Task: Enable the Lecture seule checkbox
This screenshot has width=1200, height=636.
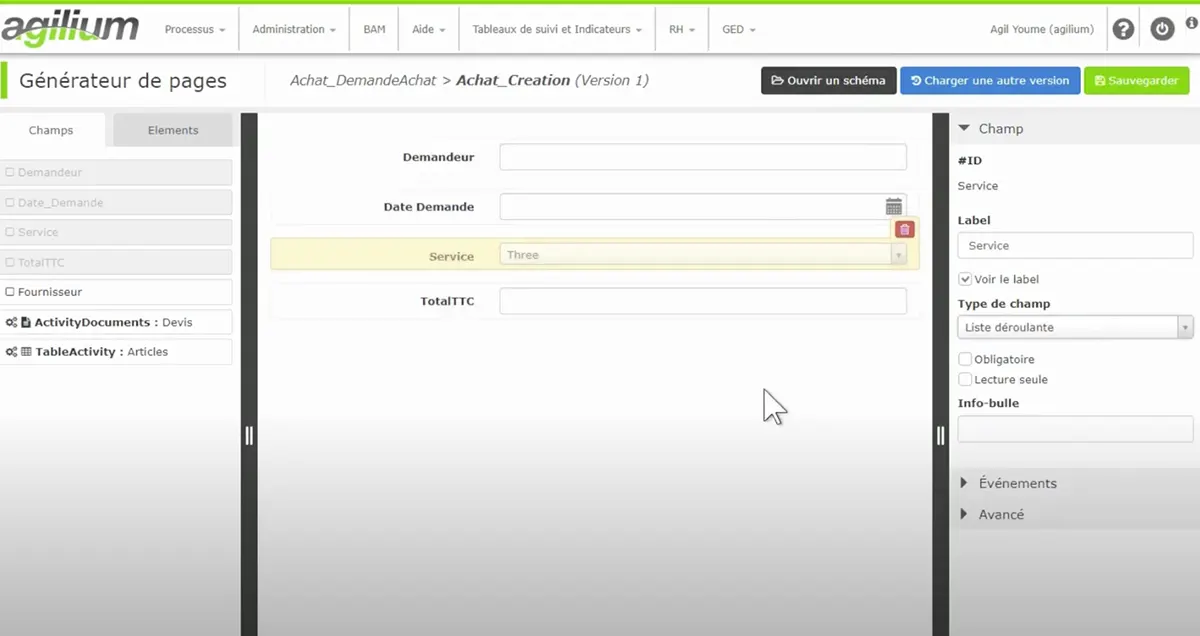Action: (965, 379)
